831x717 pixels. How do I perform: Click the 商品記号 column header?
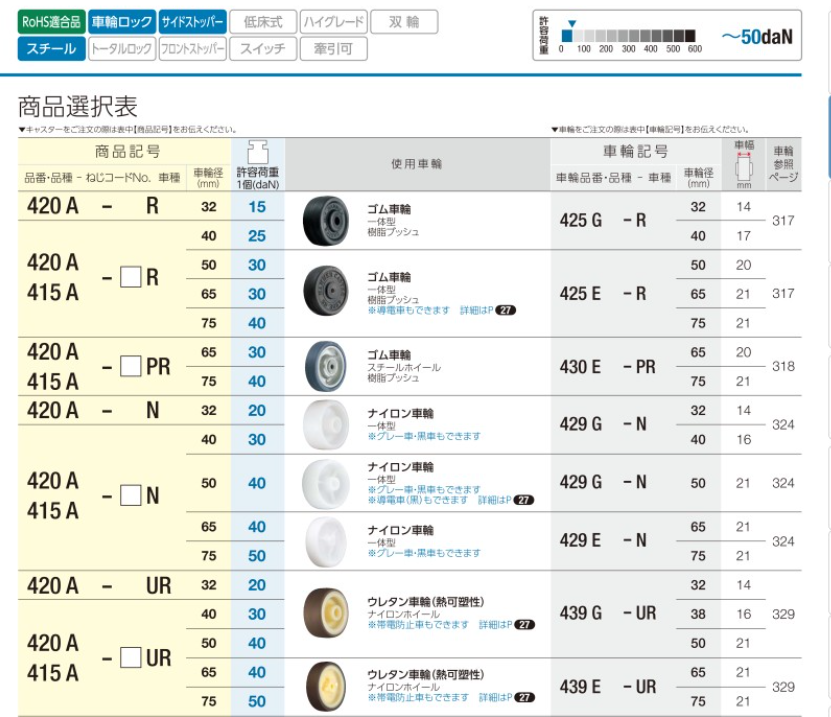pyautogui.click(x=127, y=152)
